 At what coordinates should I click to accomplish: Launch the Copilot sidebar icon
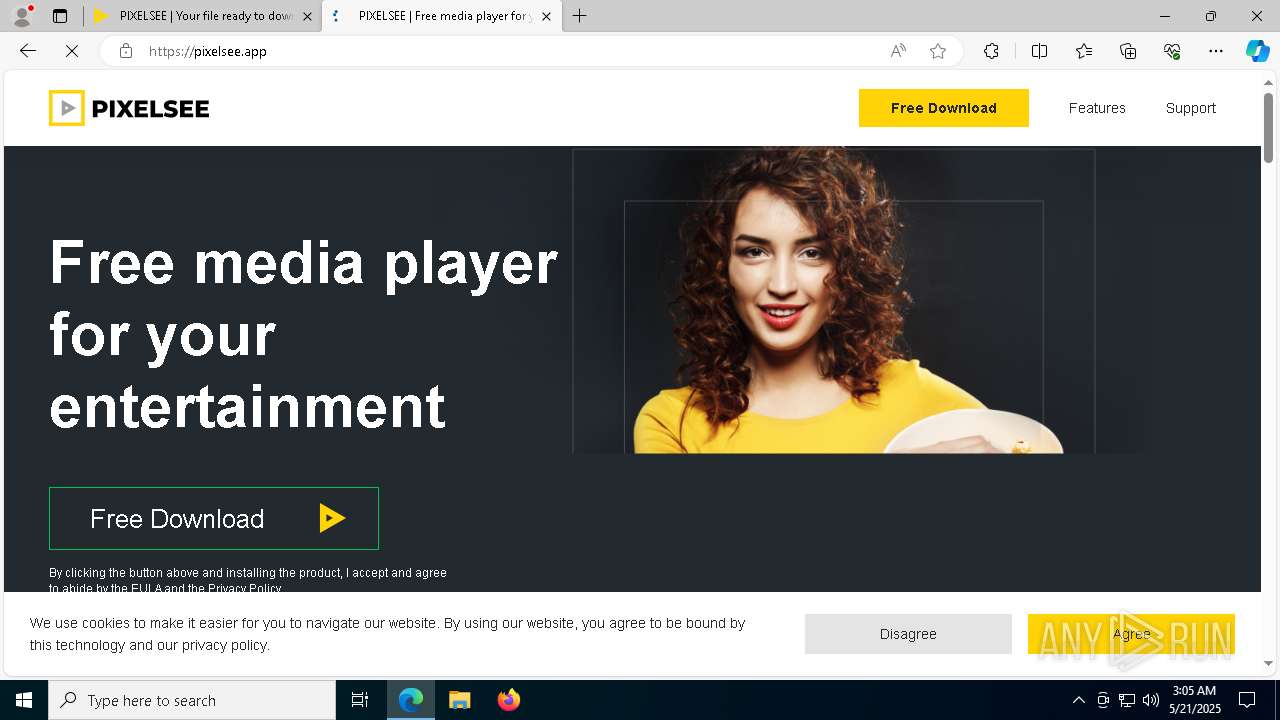pyautogui.click(x=1257, y=51)
